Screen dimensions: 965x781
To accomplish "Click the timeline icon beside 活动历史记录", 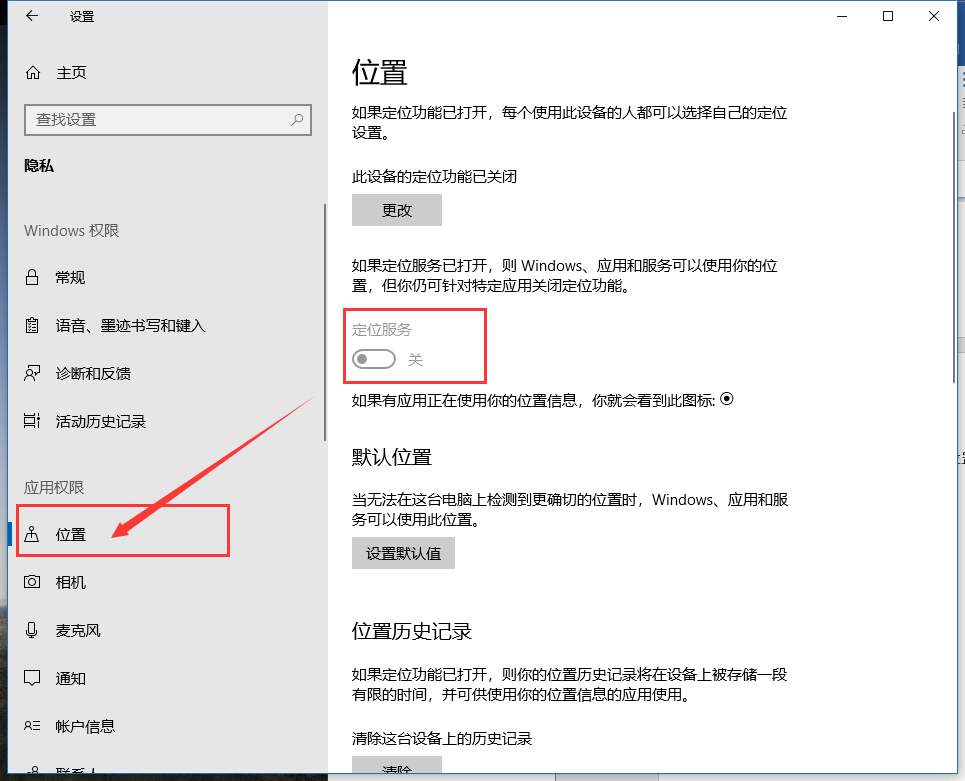I will coord(32,421).
